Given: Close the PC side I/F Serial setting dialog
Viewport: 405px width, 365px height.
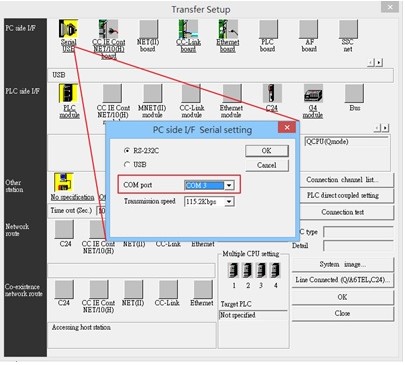Looking at the screenshot, I should click(287, 127).
